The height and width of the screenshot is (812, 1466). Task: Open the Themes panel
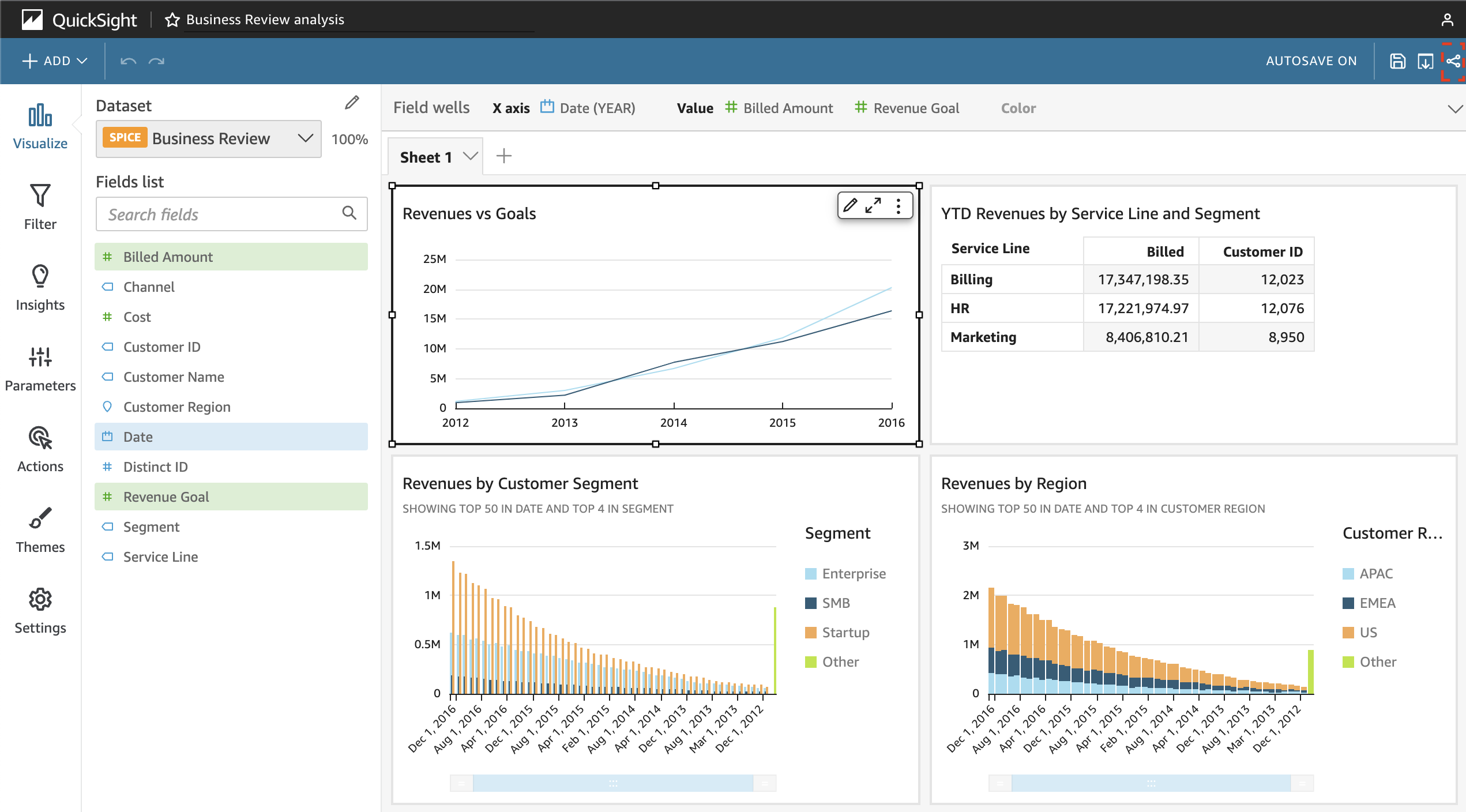[40, 531]
